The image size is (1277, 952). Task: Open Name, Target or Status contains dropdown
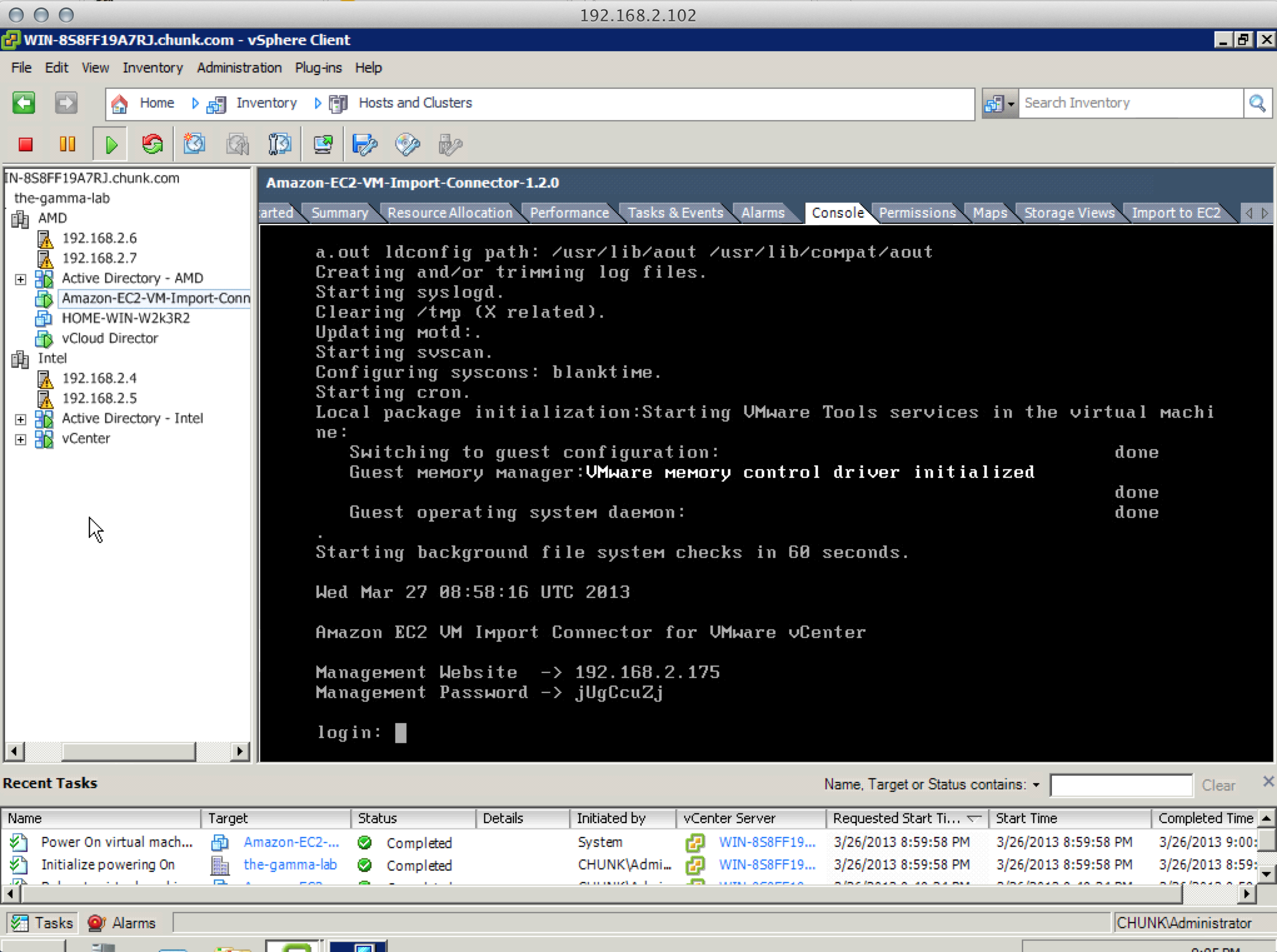pos(1036,785)
